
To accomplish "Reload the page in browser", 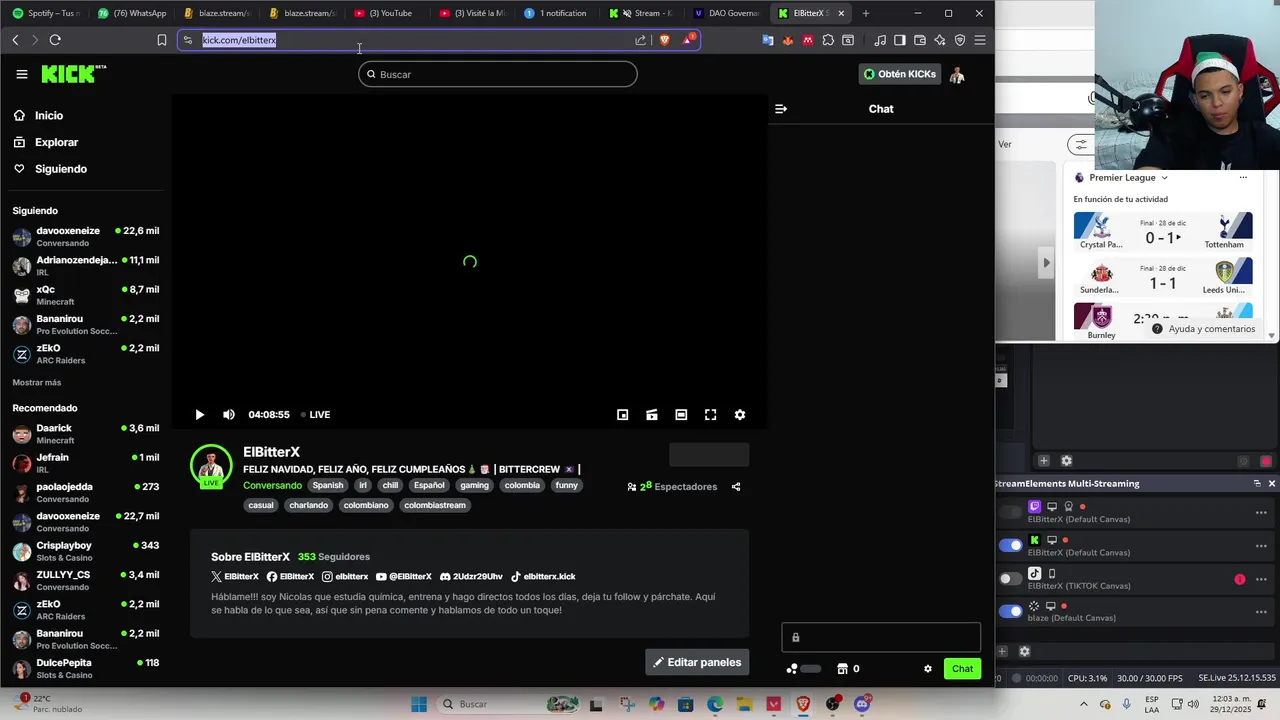I will tap(55, 40).
